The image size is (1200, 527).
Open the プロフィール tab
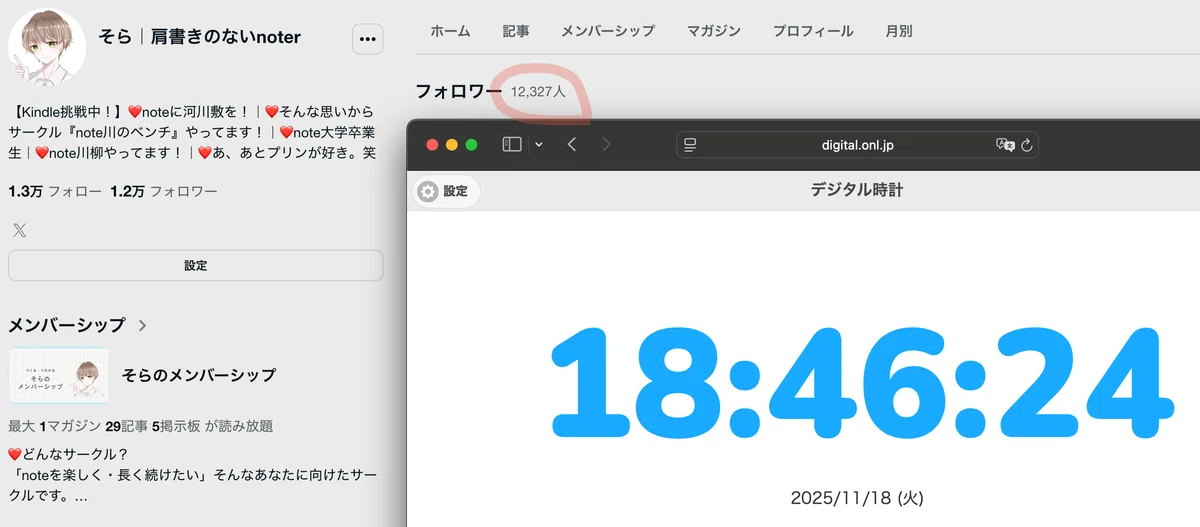[813, 31]
